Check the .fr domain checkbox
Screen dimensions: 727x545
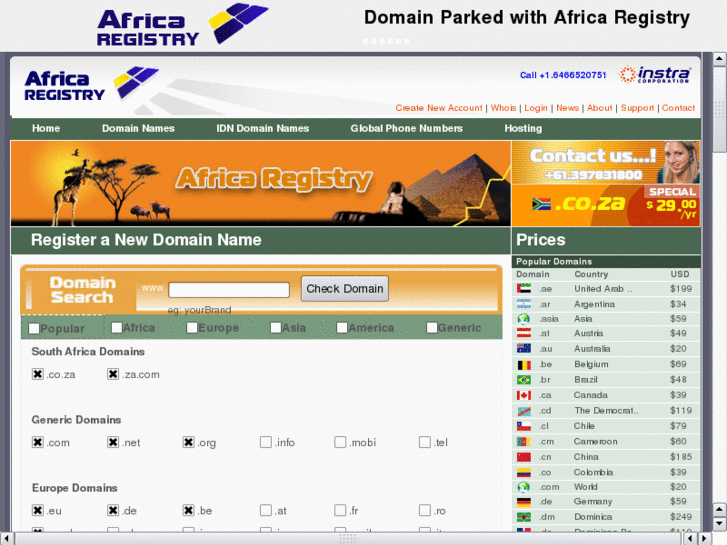click(x=340, y=510)
